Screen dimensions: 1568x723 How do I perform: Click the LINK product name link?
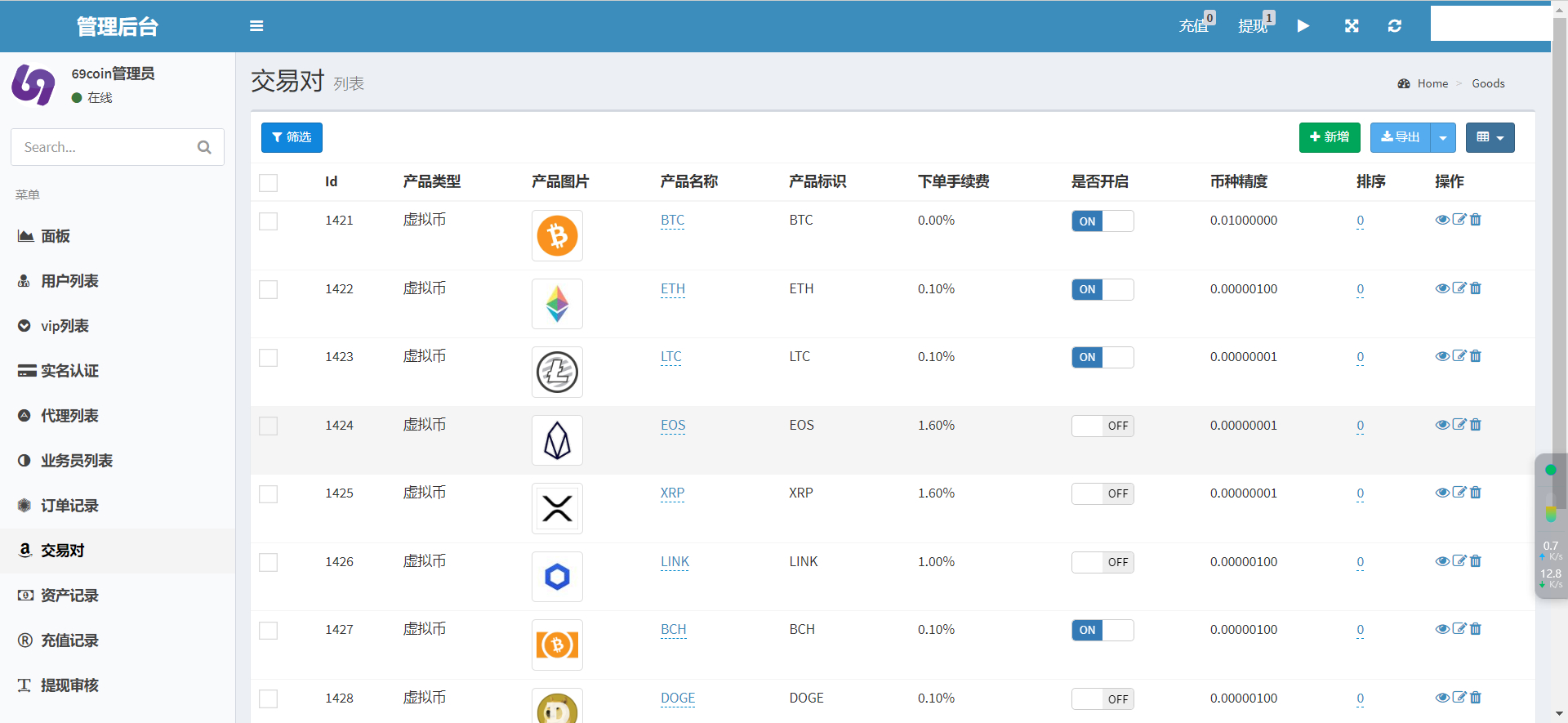tap(675, 562)
